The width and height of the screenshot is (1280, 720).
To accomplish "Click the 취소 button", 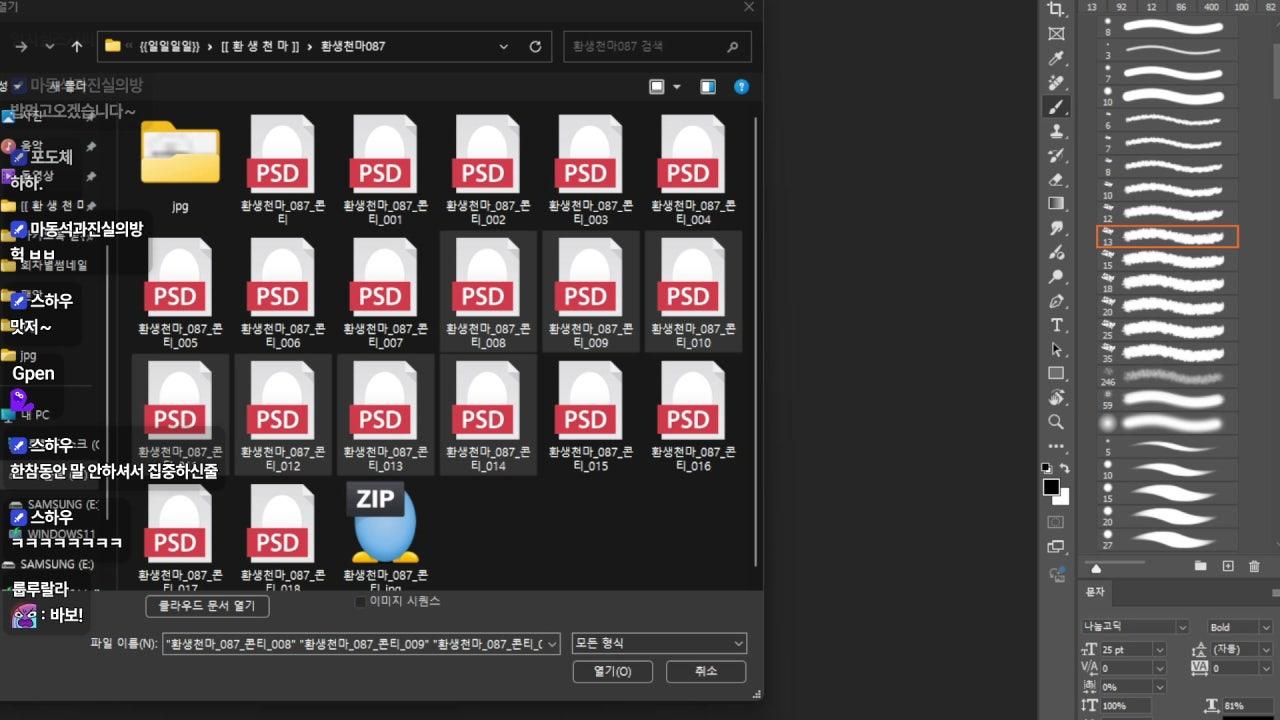I will click(x=706, y=671).
